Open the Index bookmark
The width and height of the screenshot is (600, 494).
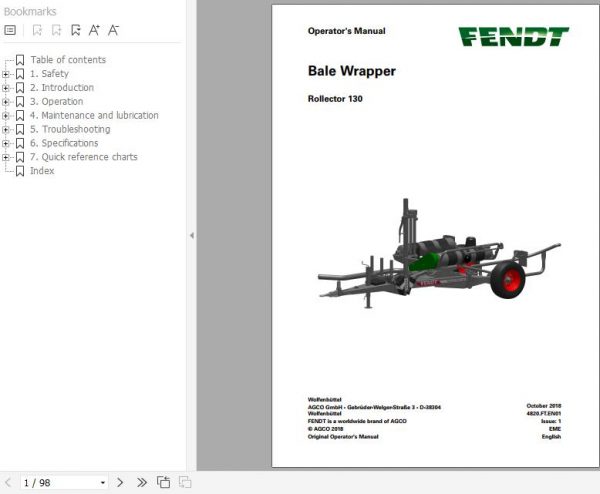[42, 171]
